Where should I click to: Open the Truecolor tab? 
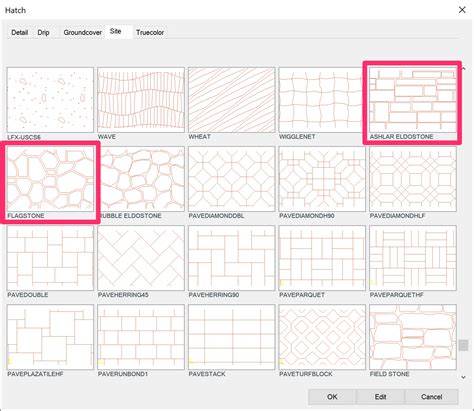150,32
